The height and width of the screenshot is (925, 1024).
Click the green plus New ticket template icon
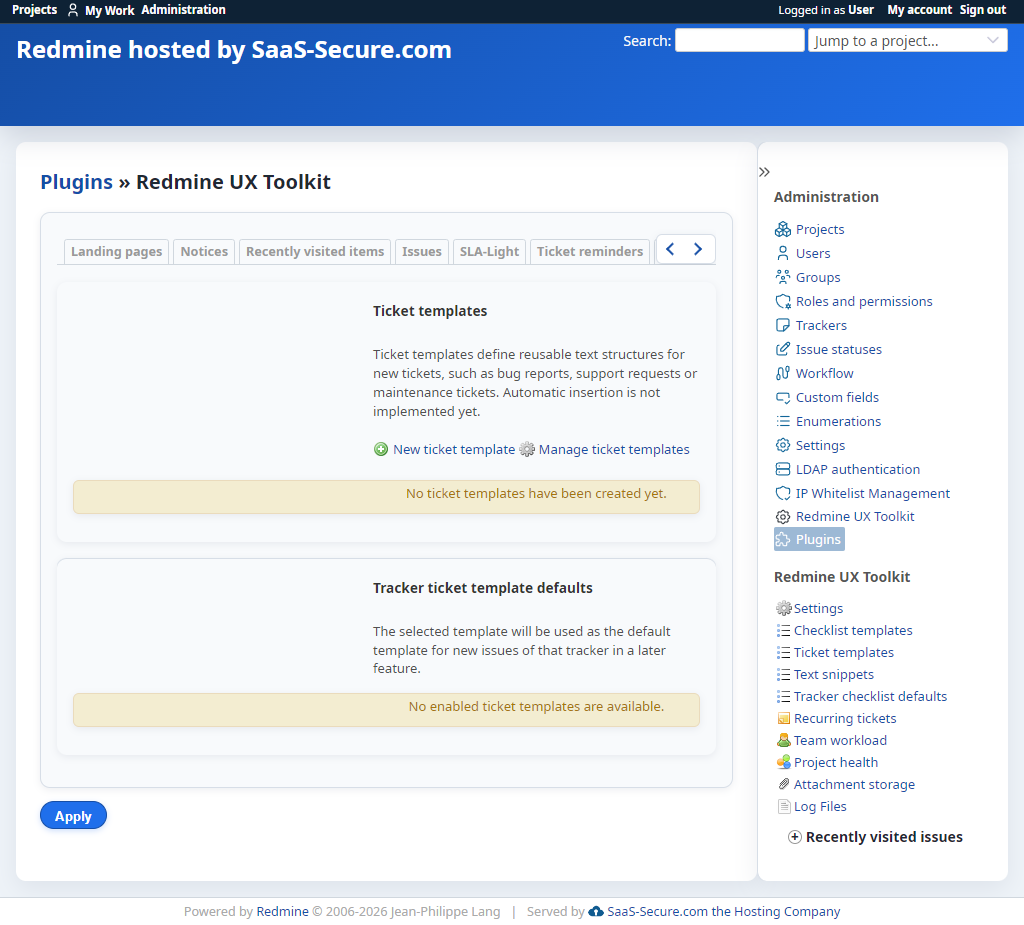[381, 449]
